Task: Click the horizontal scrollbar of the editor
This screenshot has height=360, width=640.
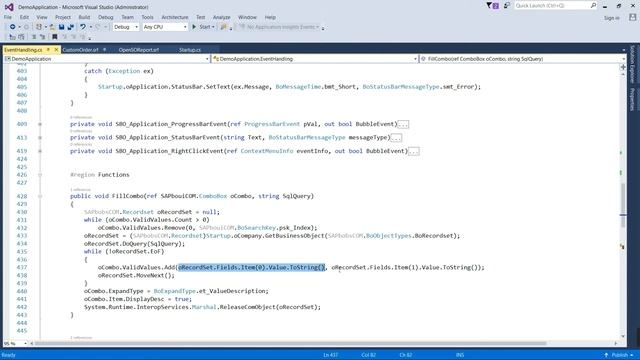Action: [x=290, y=343]
